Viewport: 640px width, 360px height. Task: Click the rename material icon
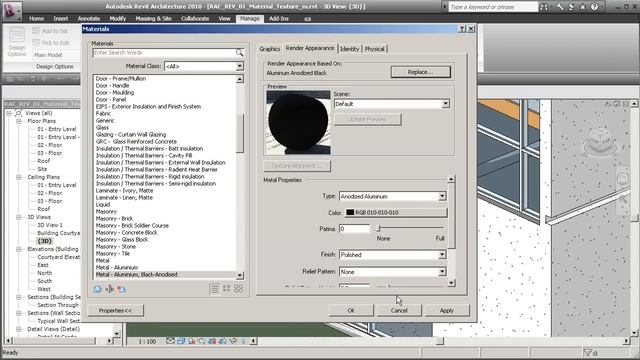click(x=109, y=289)
